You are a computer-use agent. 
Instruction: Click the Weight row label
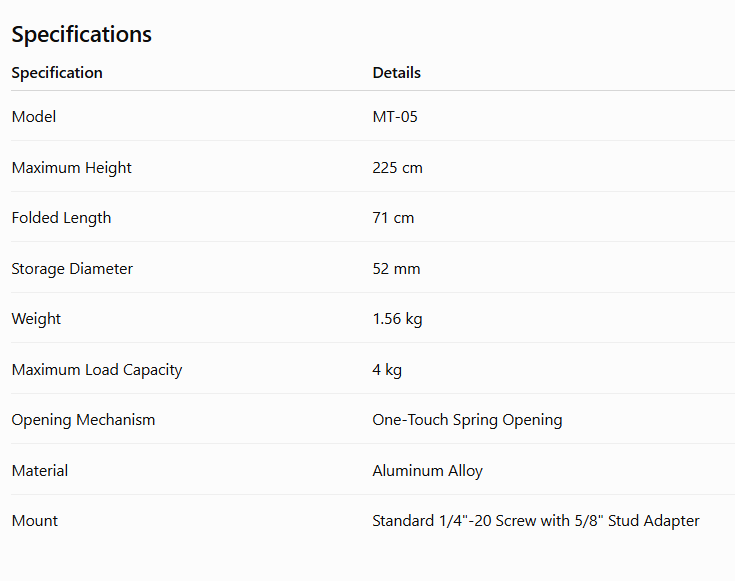[x=36, y=319]
